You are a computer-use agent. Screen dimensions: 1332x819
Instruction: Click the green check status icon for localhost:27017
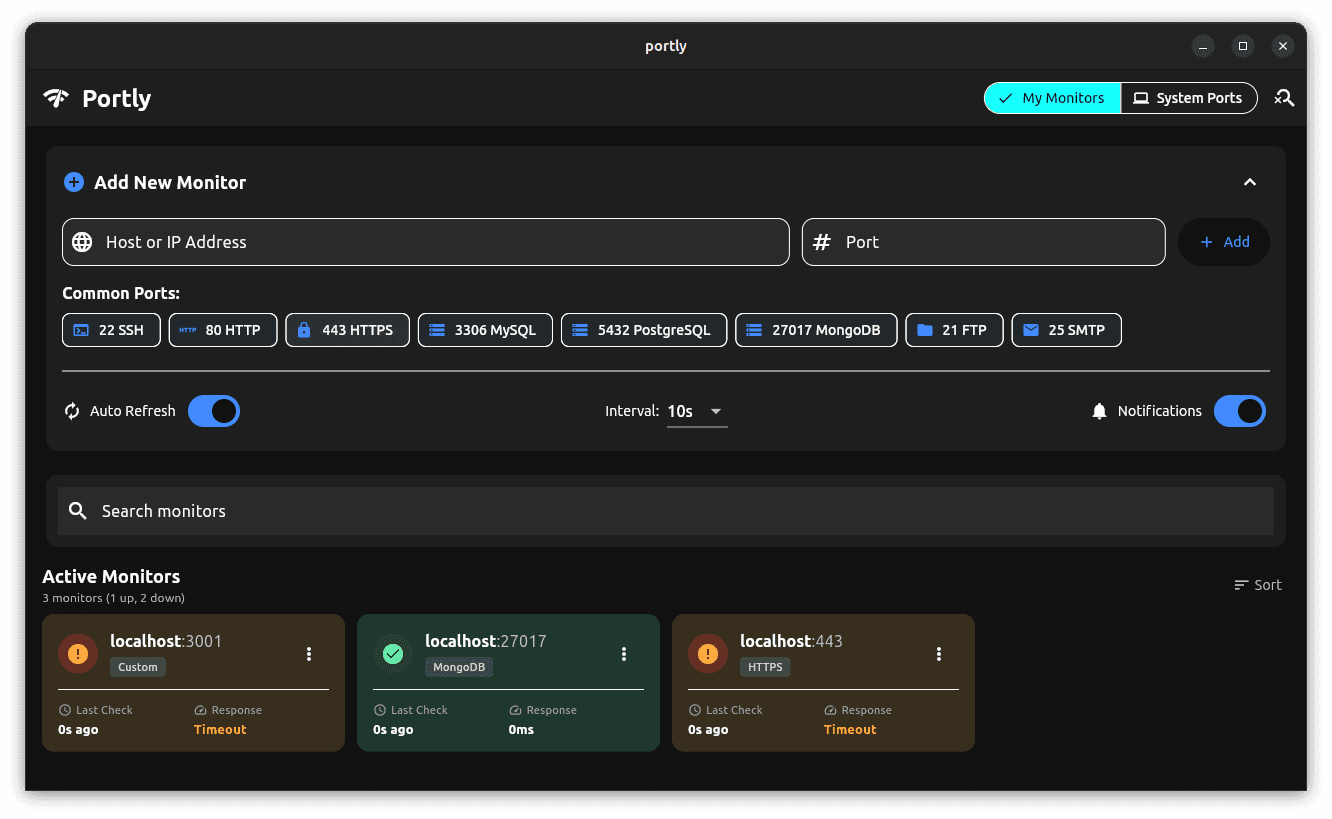pyautogui.click(x=393, y=654)
